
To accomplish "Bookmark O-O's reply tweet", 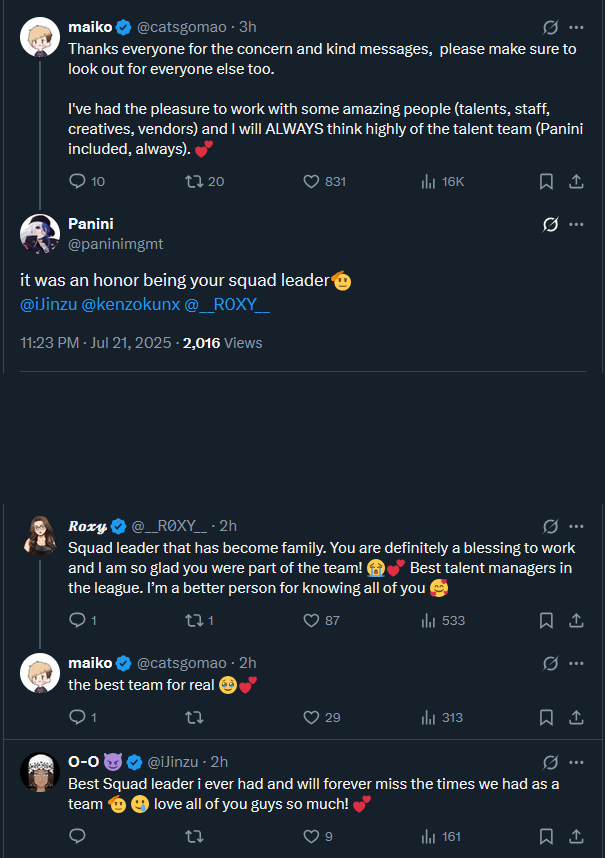I will point(546,836).
